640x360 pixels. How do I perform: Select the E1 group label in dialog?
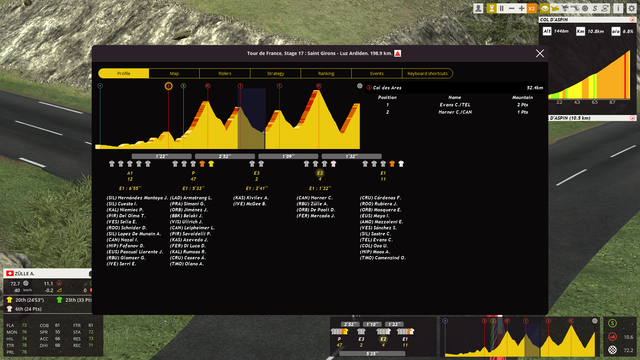tap(383, 173)
